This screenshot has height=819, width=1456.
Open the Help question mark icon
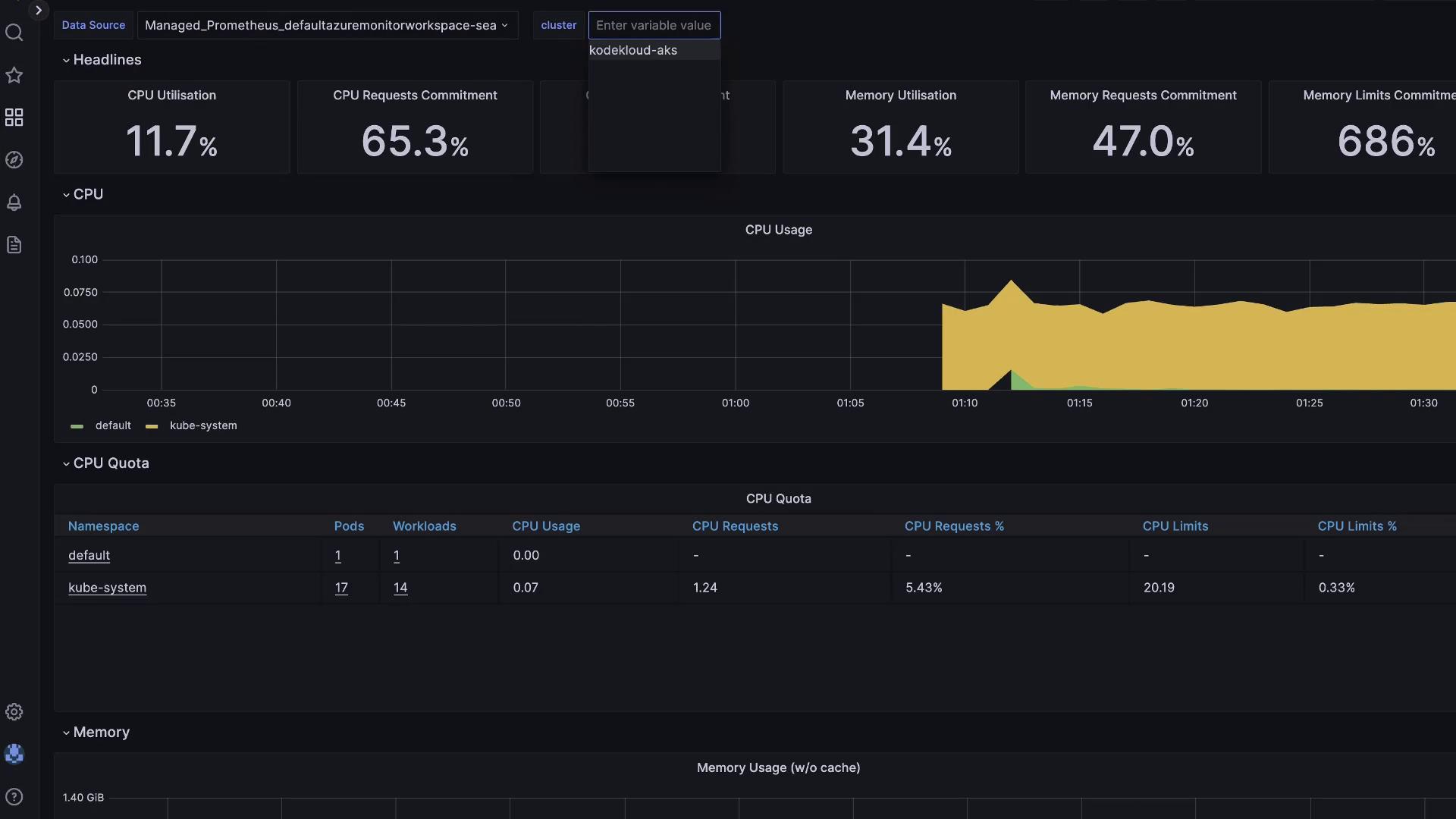pos(14,797)
